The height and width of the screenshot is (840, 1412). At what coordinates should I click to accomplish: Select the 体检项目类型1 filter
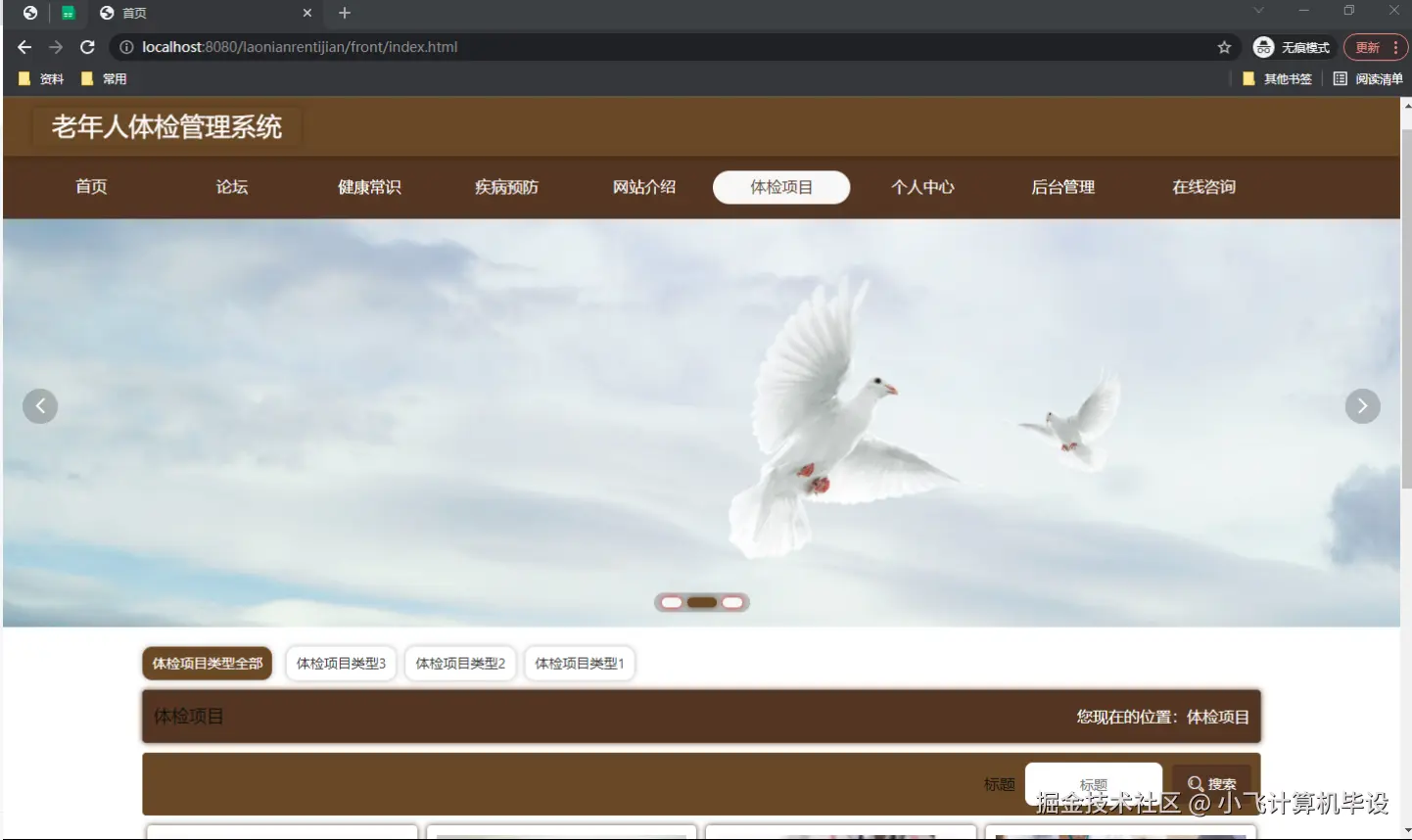click(x=579, y=663)
